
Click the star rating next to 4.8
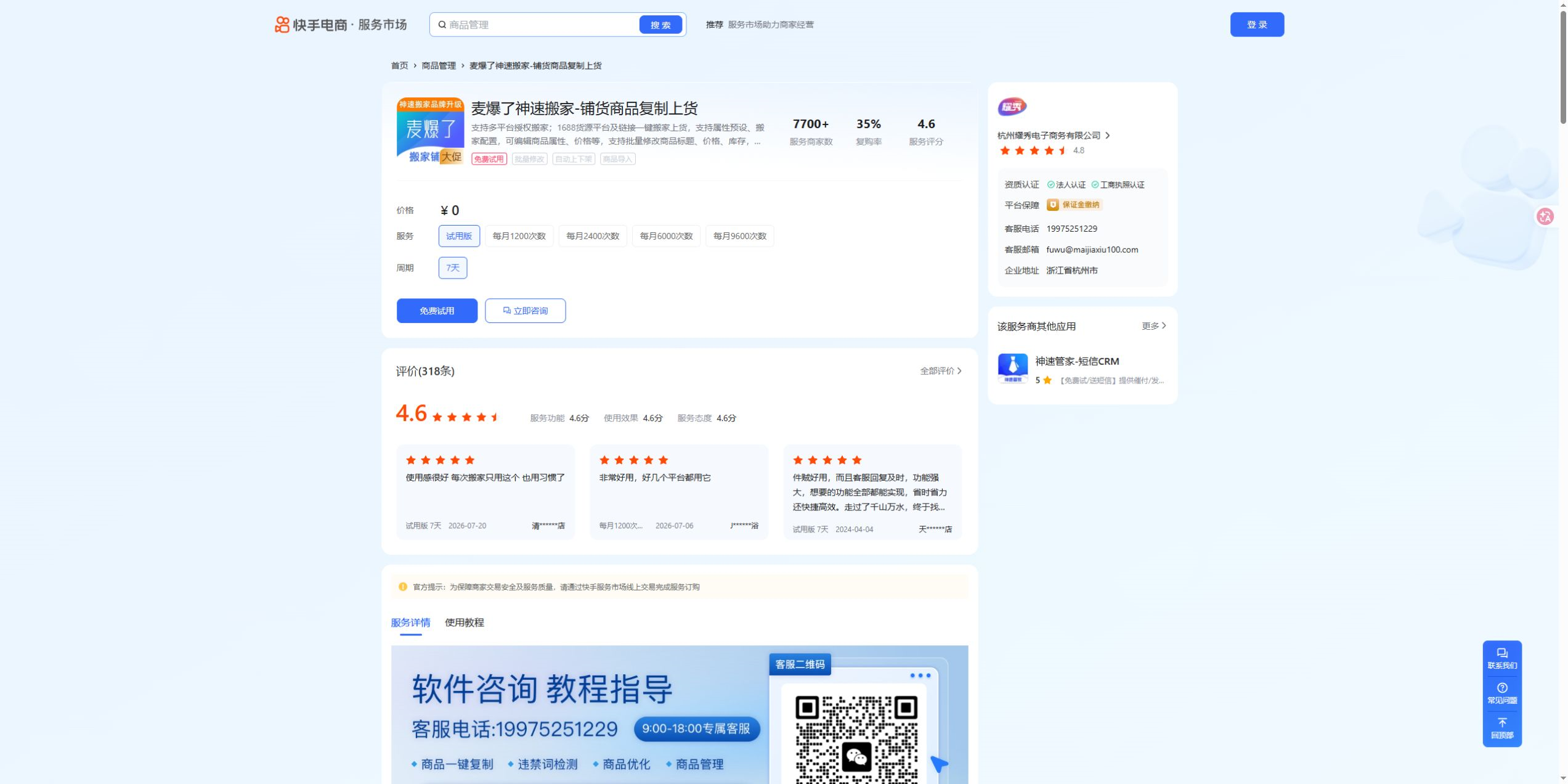1033,150
